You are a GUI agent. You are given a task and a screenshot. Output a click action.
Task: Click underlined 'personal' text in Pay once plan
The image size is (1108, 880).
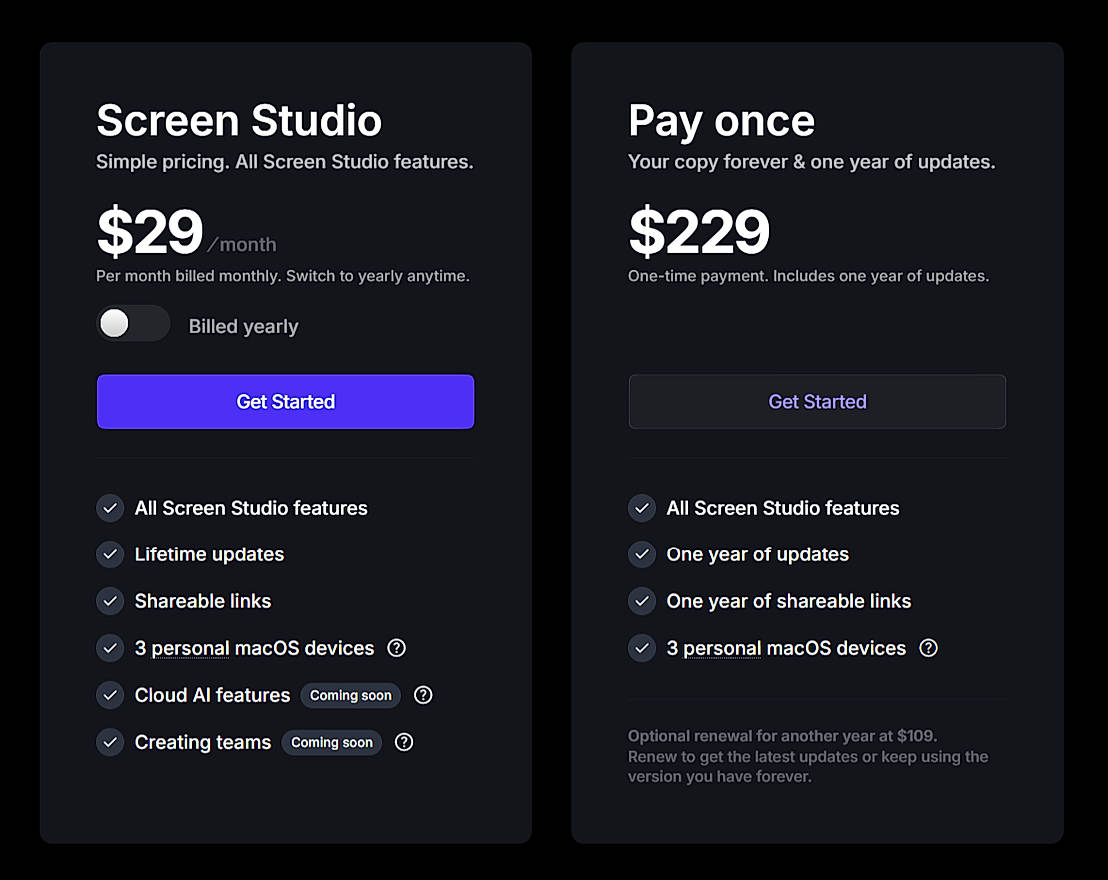coord(722,648)
